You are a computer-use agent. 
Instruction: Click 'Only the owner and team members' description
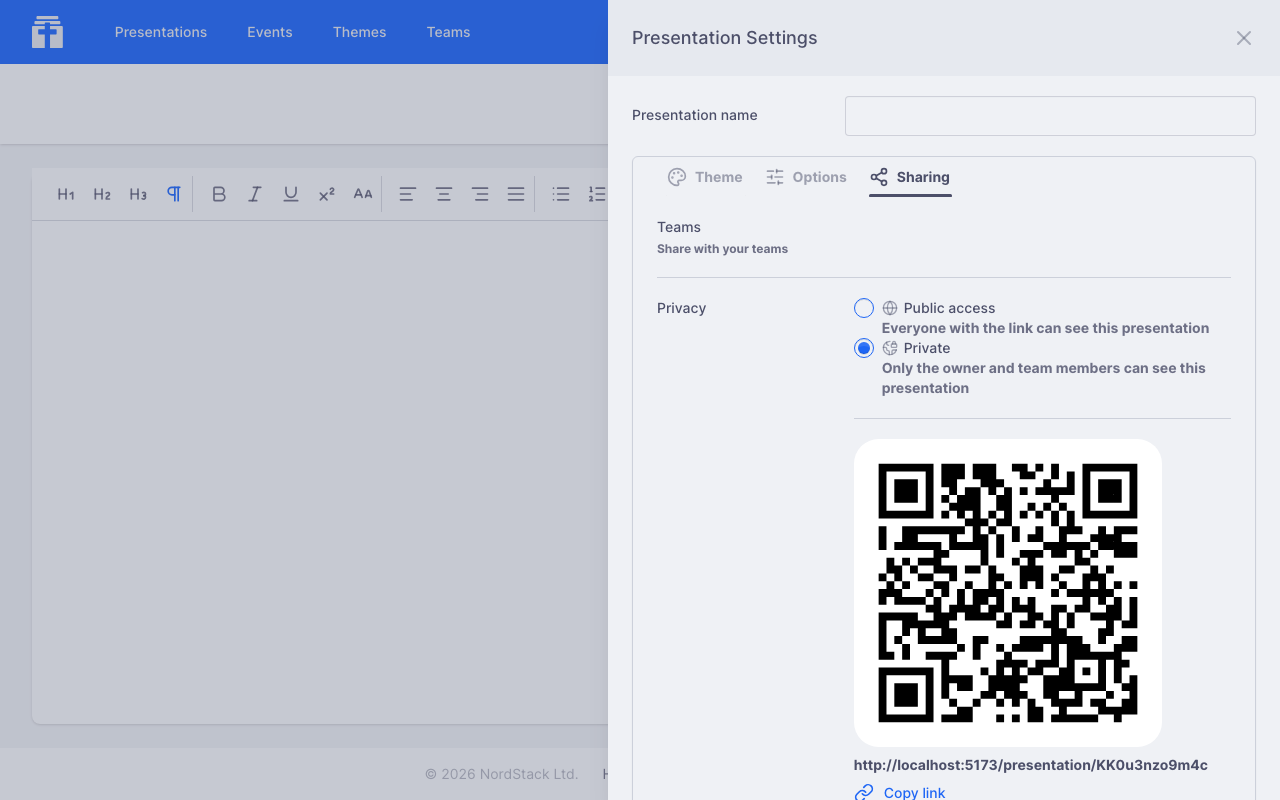pos(1044,378)
